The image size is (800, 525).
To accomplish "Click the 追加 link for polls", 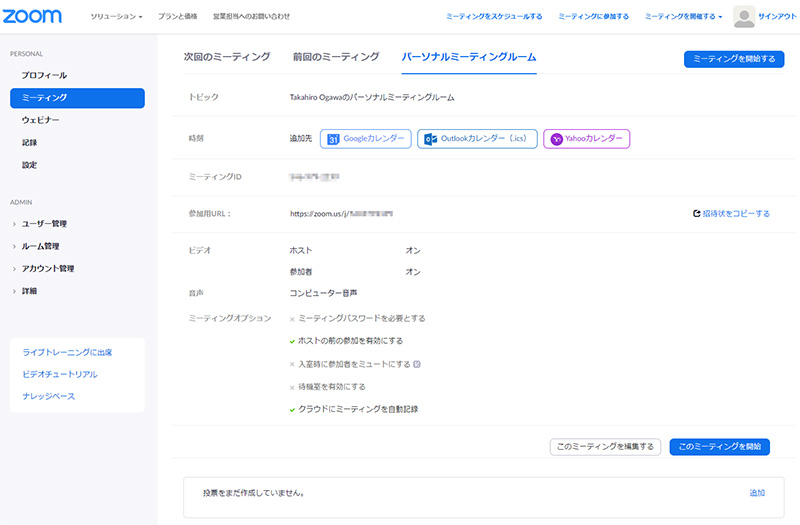I will click(757, 493).
